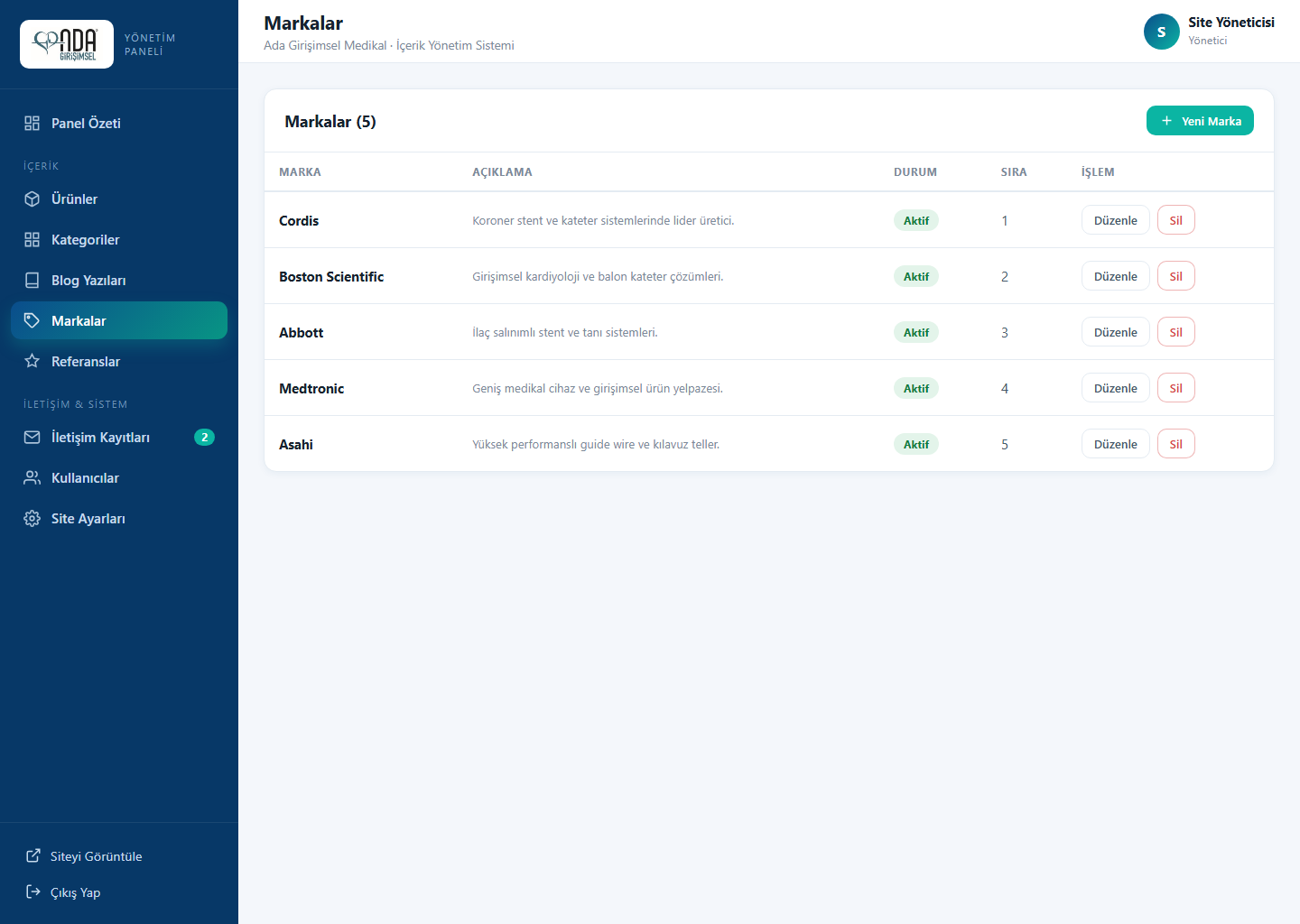
Task: Open the Kategoriler page
Action: (119, 240)
